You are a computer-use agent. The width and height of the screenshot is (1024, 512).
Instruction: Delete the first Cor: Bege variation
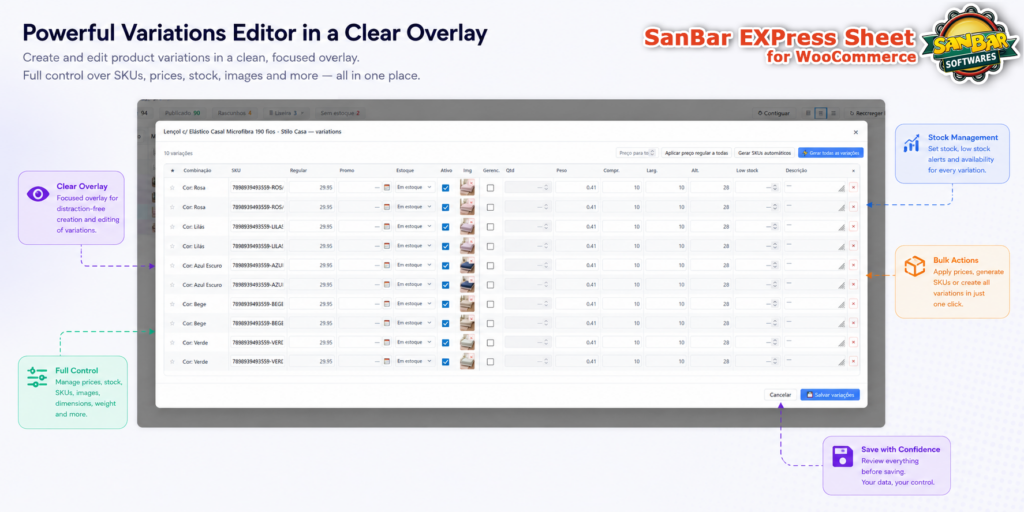(854, 304)
